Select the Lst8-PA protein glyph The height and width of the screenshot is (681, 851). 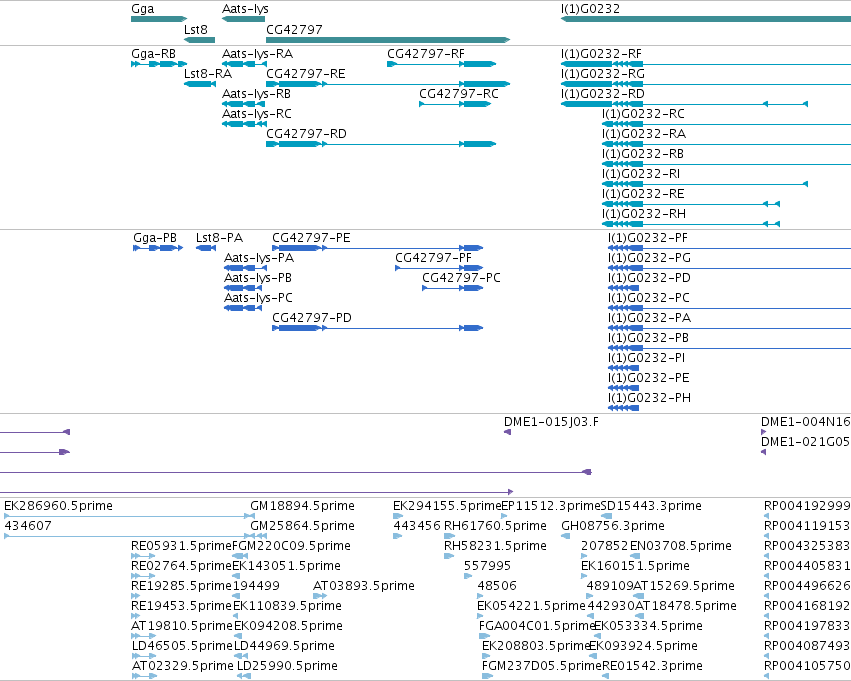(206, 248)
